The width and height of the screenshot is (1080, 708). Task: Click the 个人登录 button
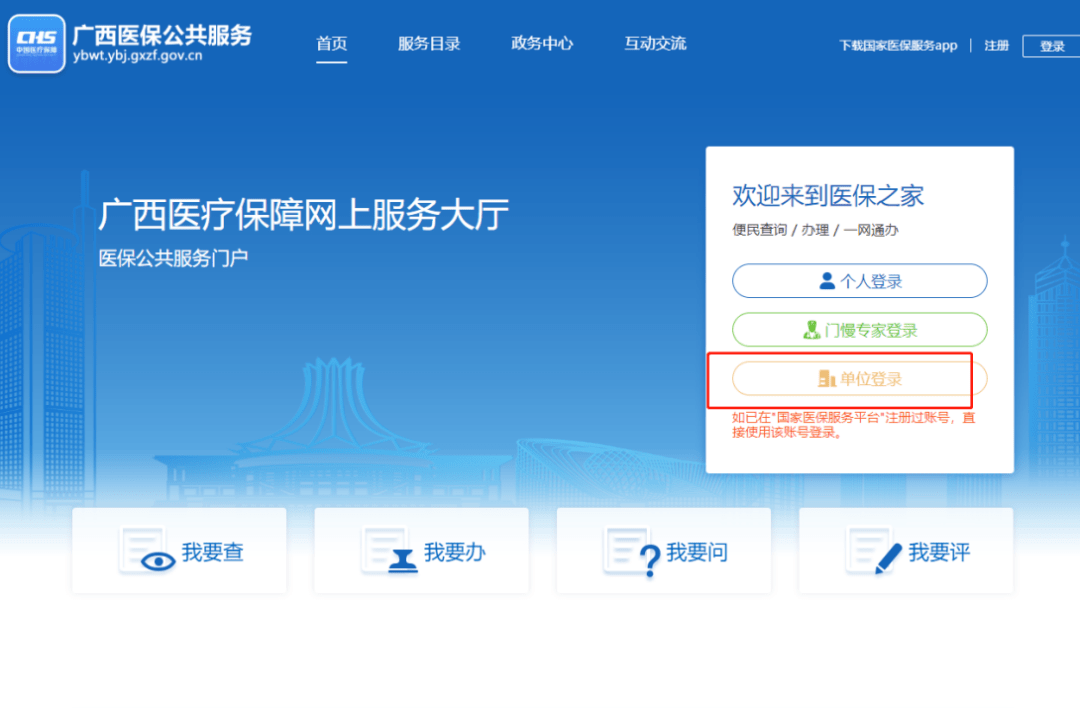coord(860,281)
